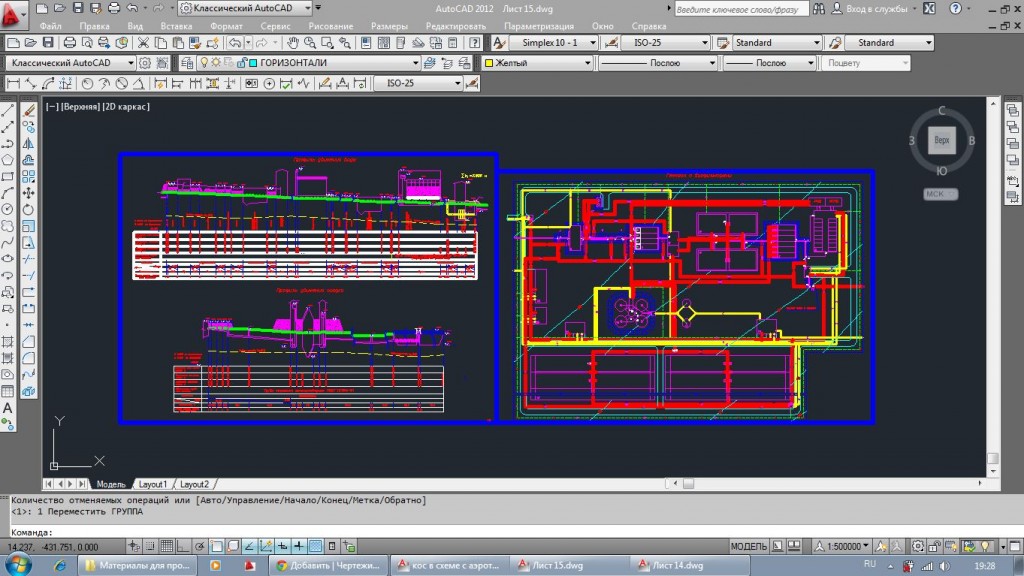
Task: Toggle Object snap in status bar
Action: pyautogui.click(x=216, y=546)
